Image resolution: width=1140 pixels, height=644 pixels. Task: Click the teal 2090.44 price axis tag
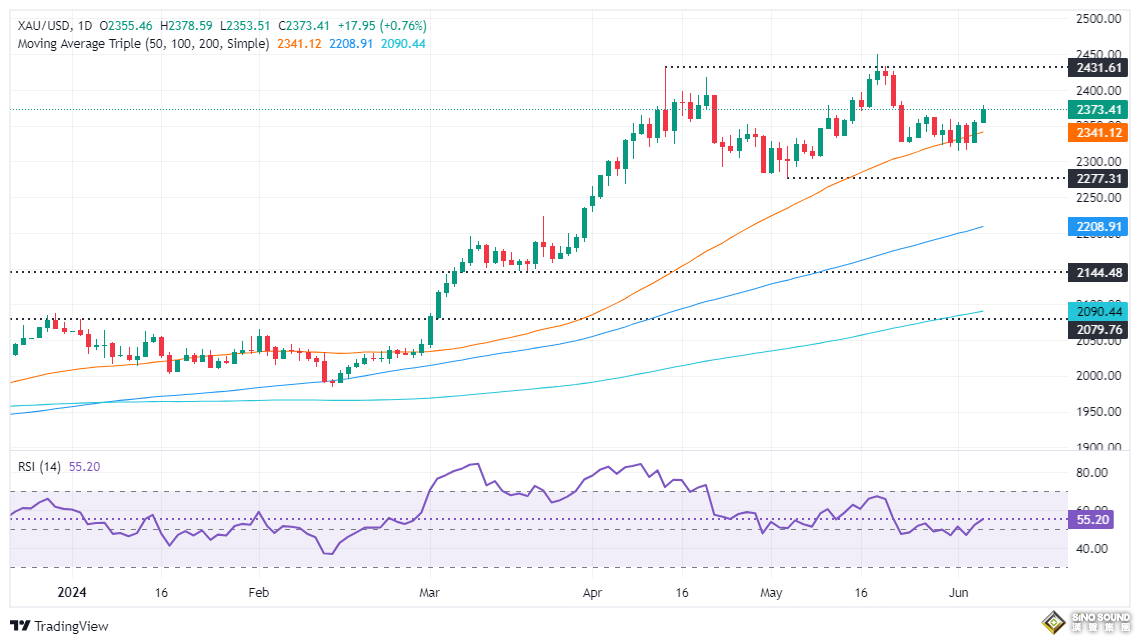click(x=1100, y=312)
